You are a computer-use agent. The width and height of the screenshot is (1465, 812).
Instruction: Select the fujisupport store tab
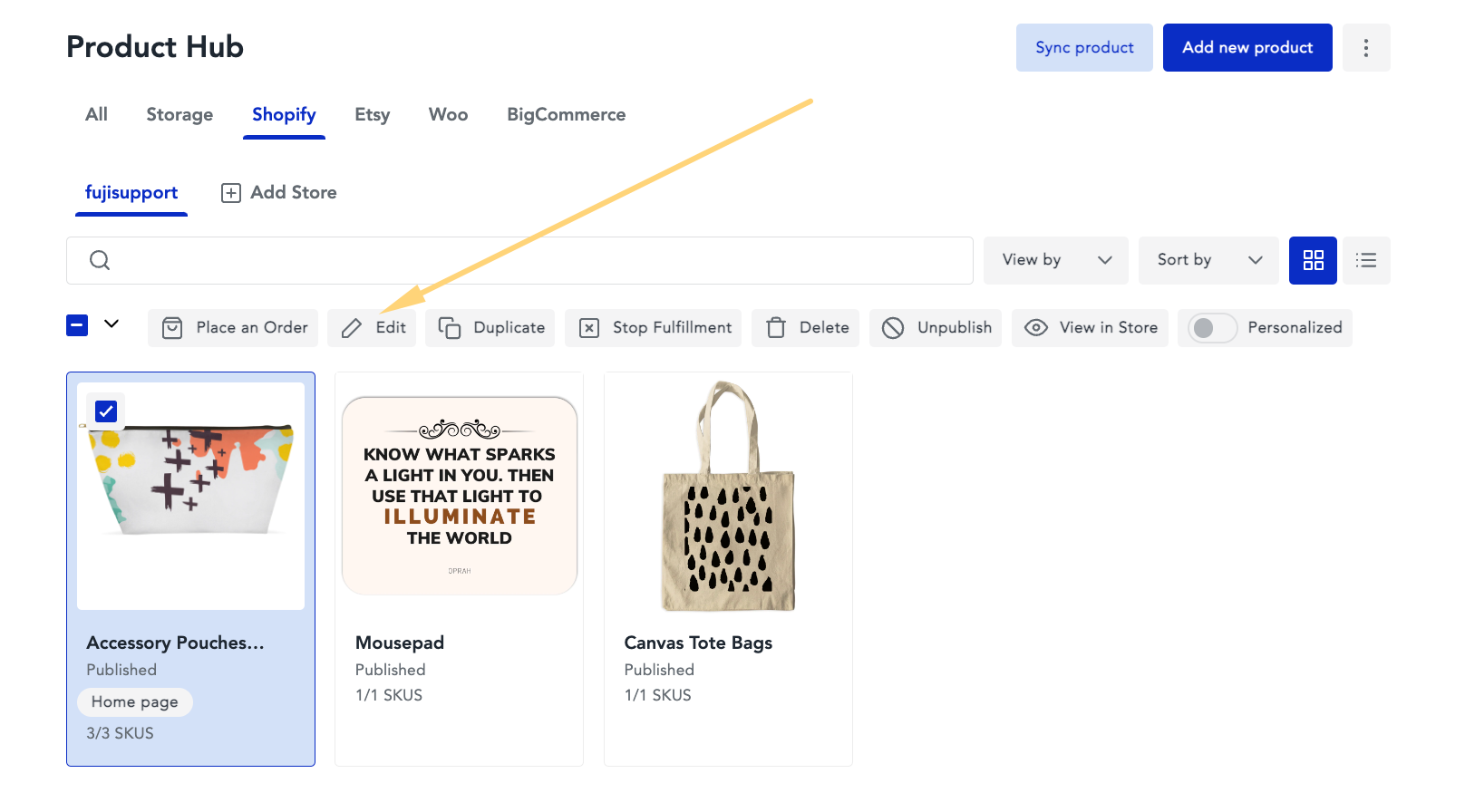click(131, 193)
